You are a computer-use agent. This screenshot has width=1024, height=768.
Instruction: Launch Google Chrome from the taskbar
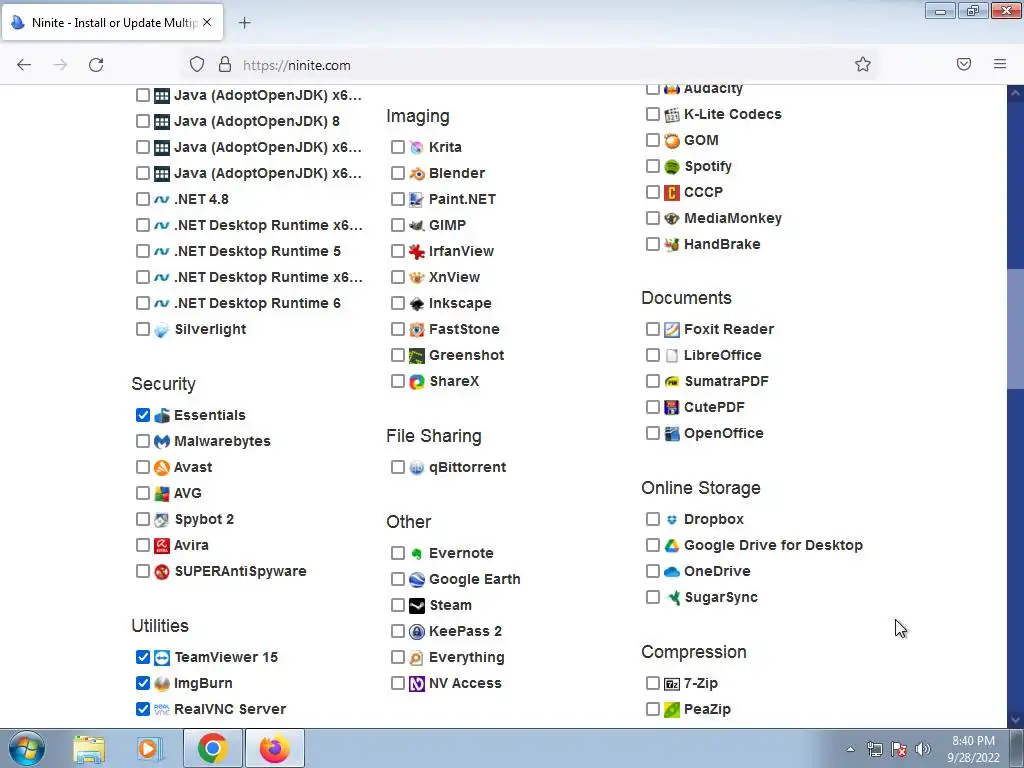tap(212, 748)
